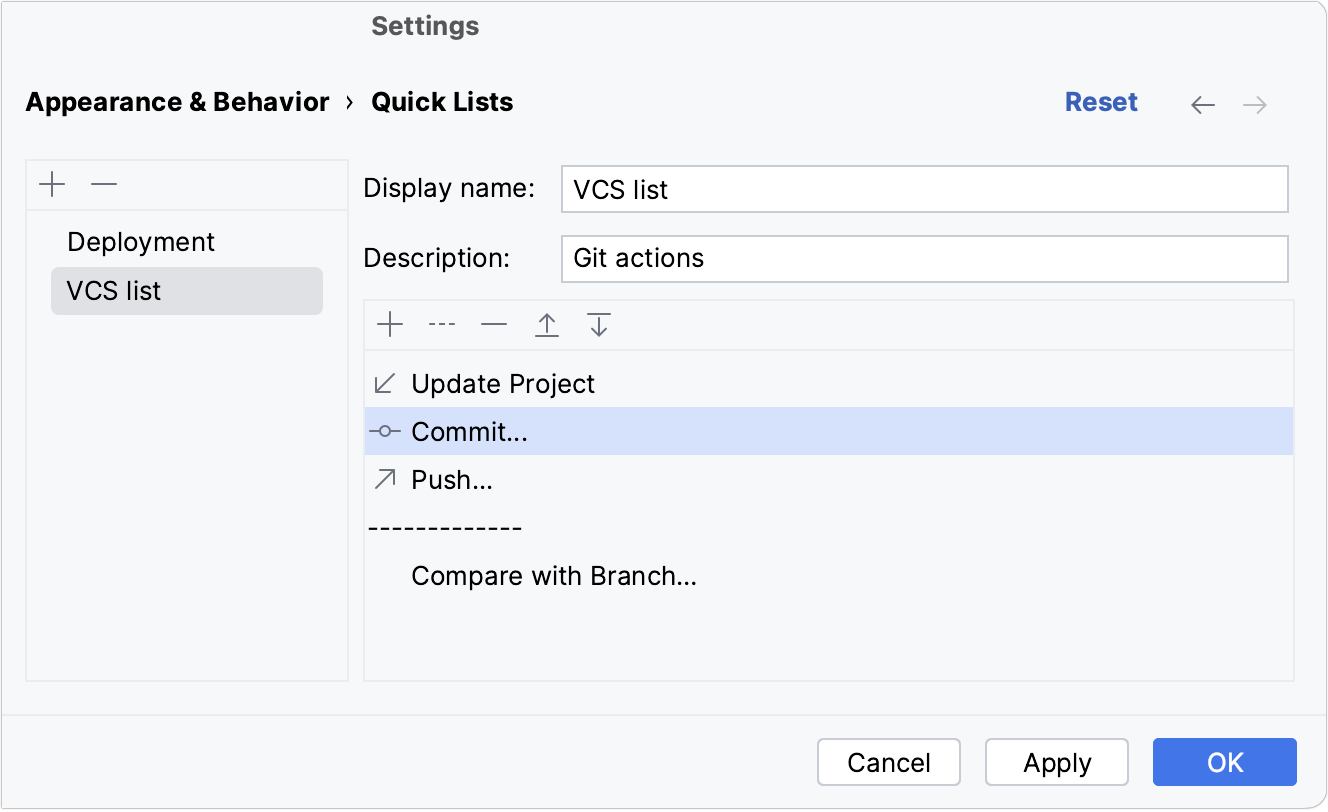This screenshot has height=812, width=1328.
Task: Reset the quick list settings
Action: point(1101,101)
